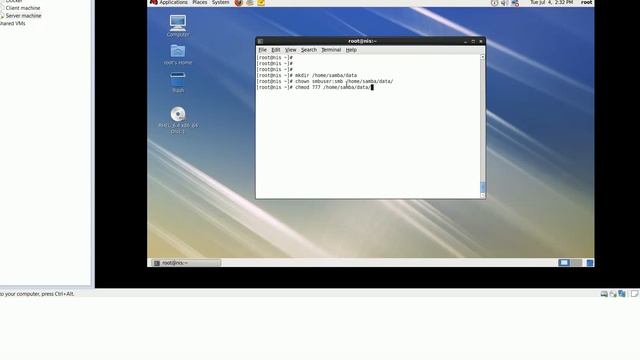
Task: Select Server machine in the VM library
Action: pos(23,16)
